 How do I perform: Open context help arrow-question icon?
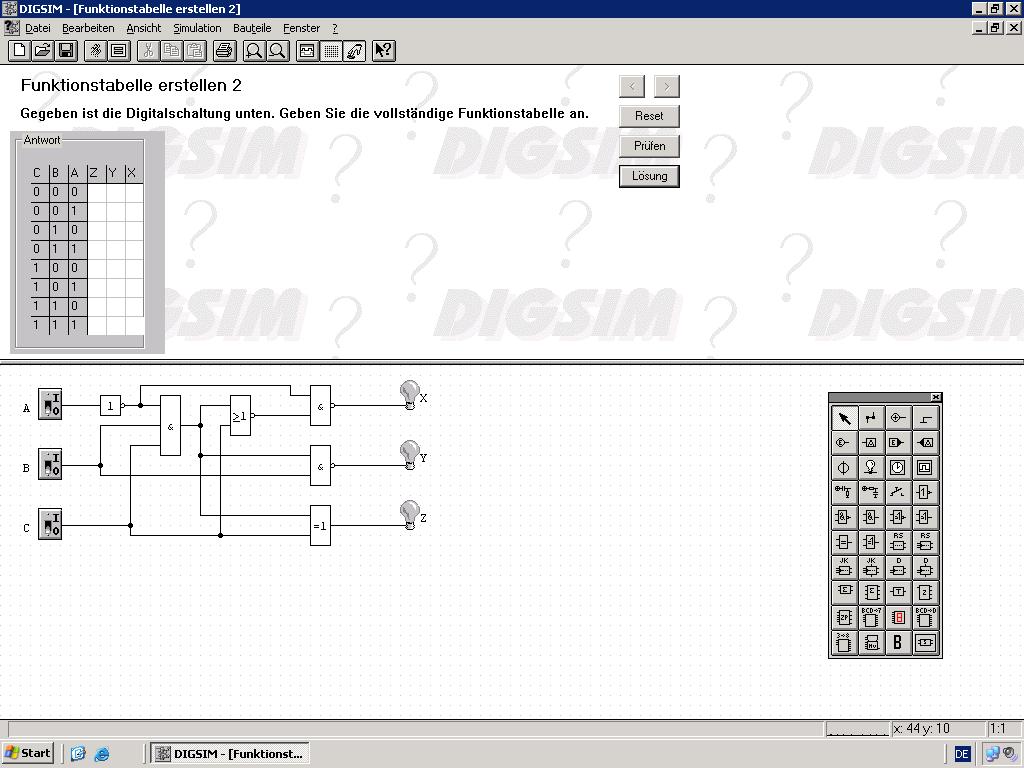(x=383, y=50)
